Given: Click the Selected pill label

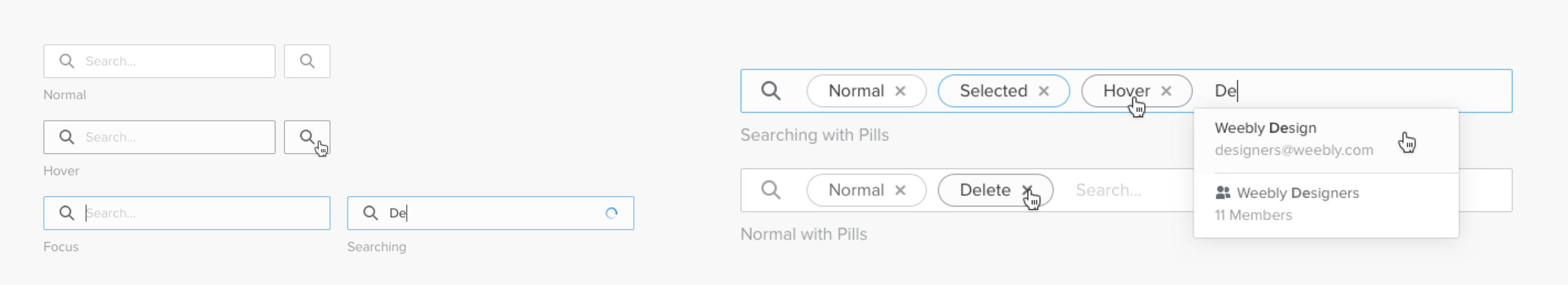Looking at the screenshot, I should 993,91.
